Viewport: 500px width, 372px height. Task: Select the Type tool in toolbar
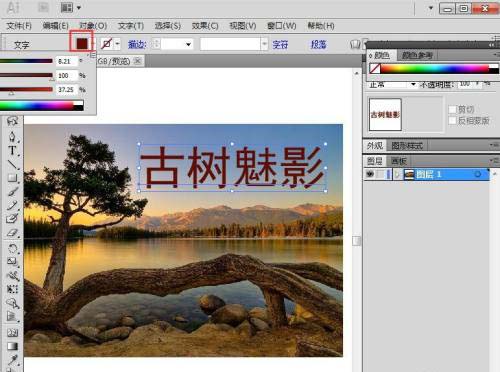(12, 151)
